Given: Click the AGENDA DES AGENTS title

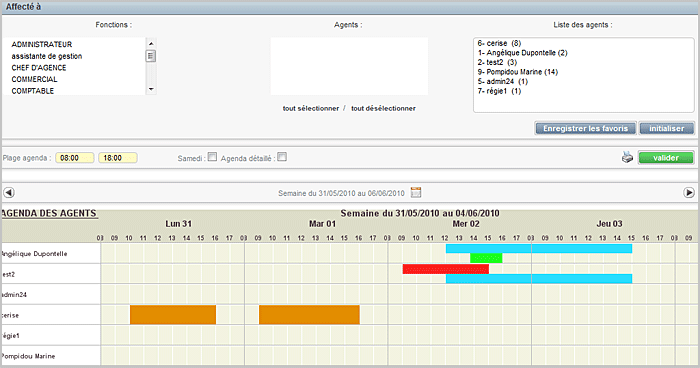Looking at the screenshot, I should (x=49, y=213).
